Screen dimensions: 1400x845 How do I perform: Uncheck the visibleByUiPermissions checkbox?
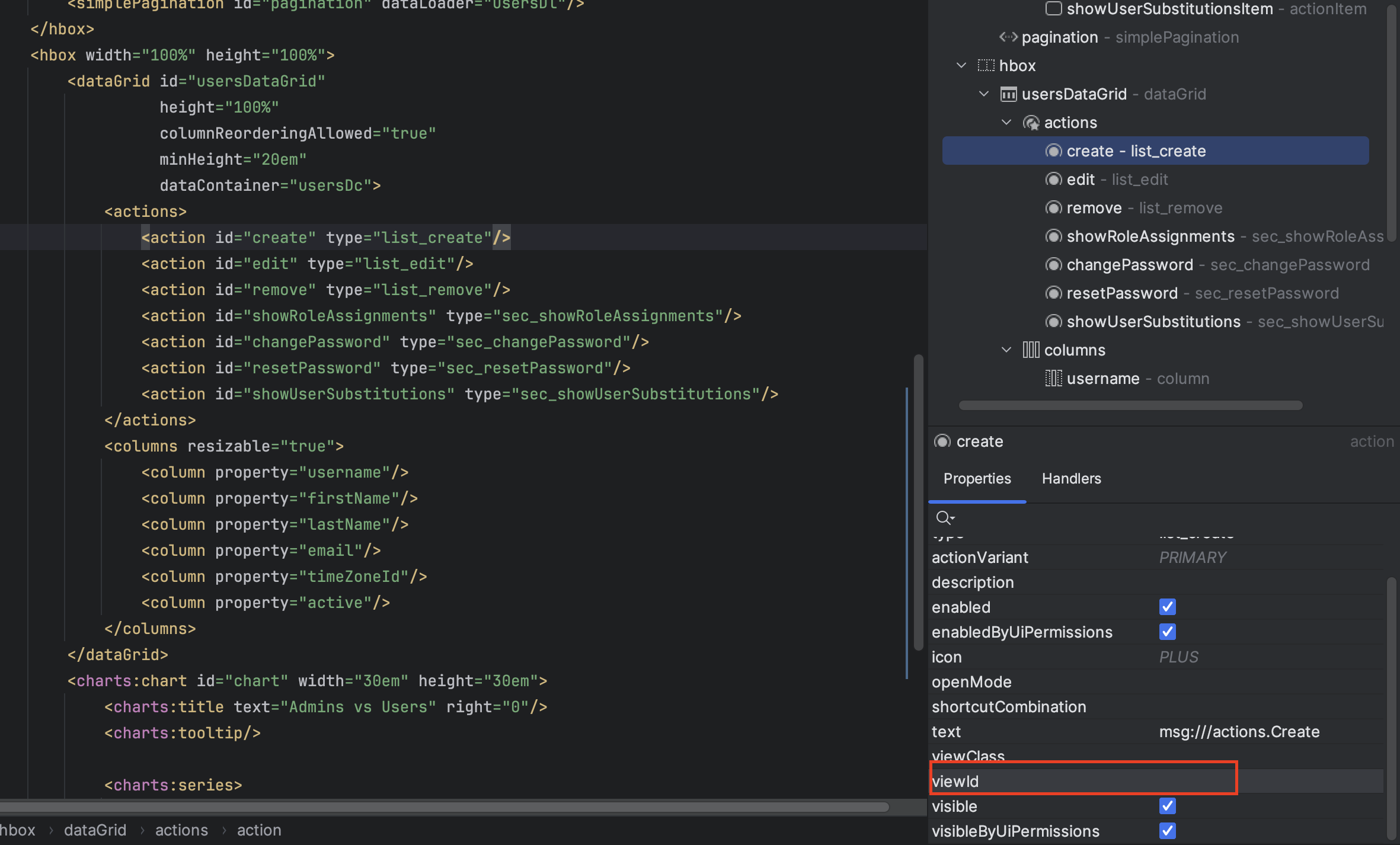point(1167,831)
